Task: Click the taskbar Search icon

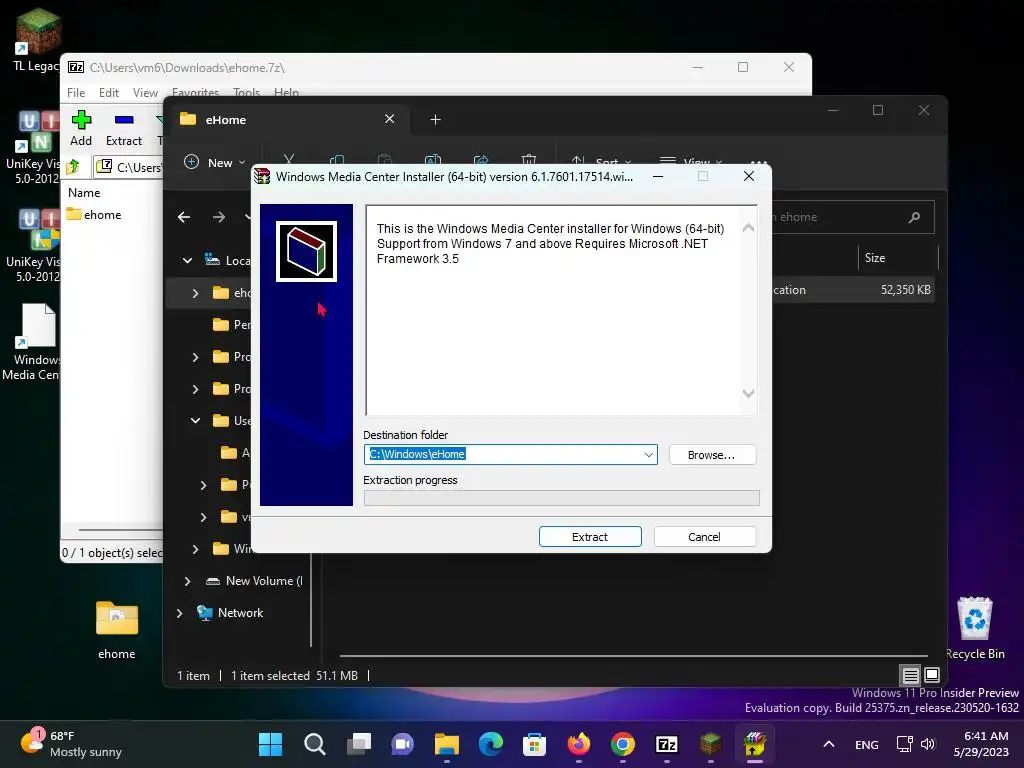Action: tap(315, 744)
